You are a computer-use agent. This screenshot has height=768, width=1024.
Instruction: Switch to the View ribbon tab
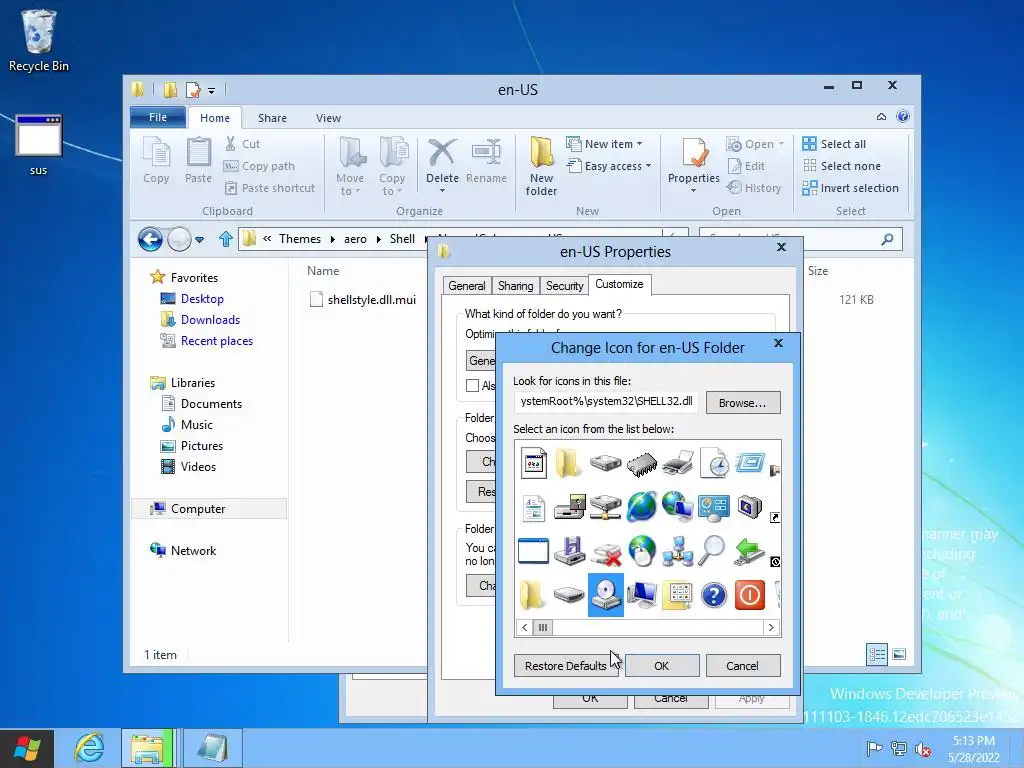(x=328, y=118)
